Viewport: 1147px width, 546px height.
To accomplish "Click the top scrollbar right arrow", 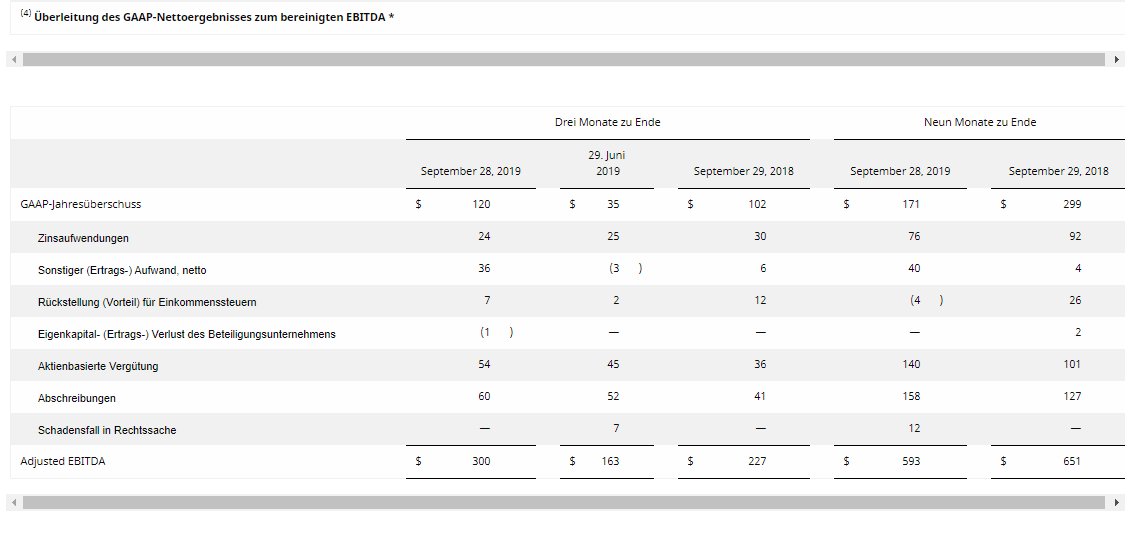I will coord(1117,59).
